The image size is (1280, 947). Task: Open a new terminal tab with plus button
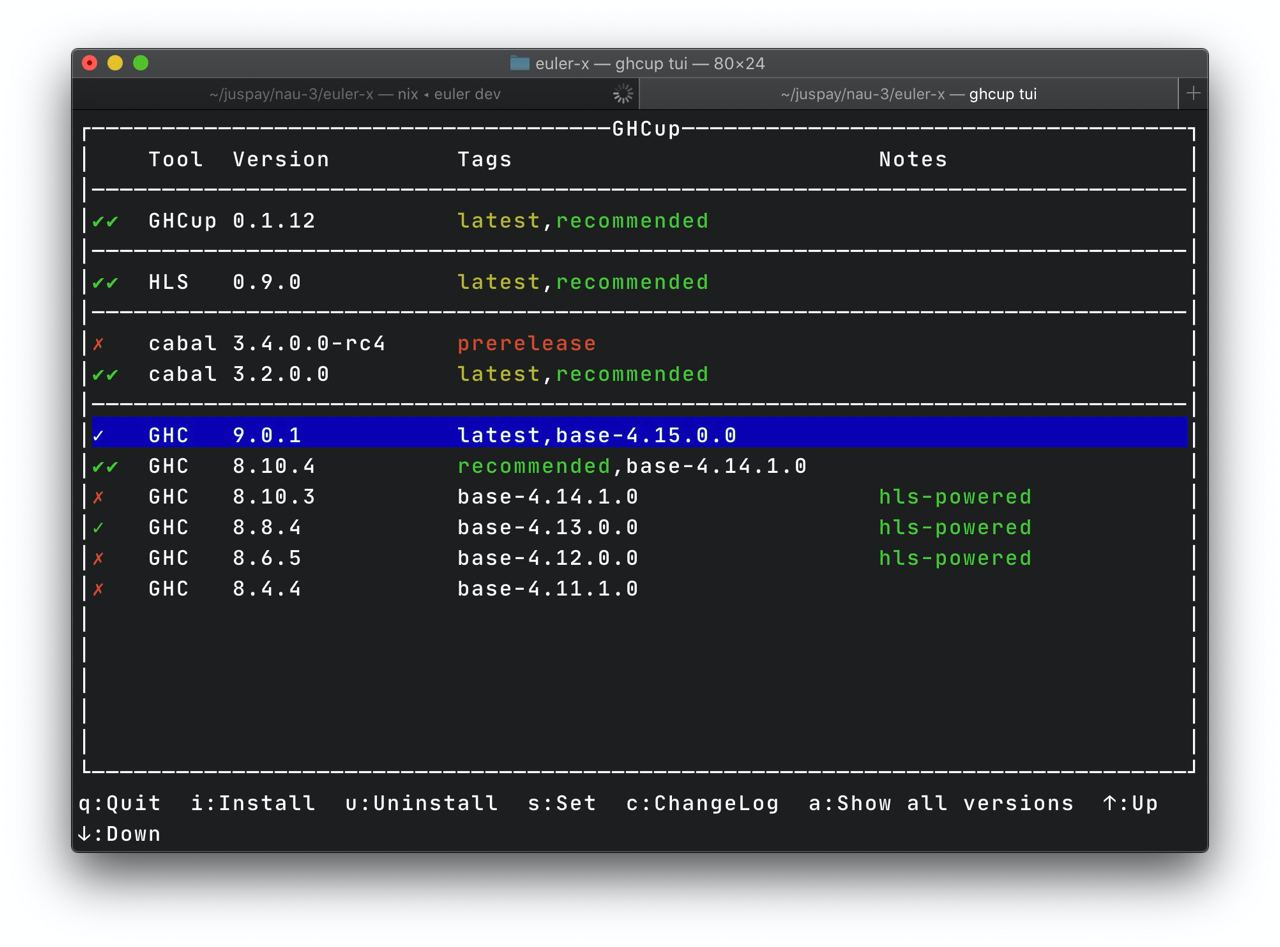(x=1193, y=93)
